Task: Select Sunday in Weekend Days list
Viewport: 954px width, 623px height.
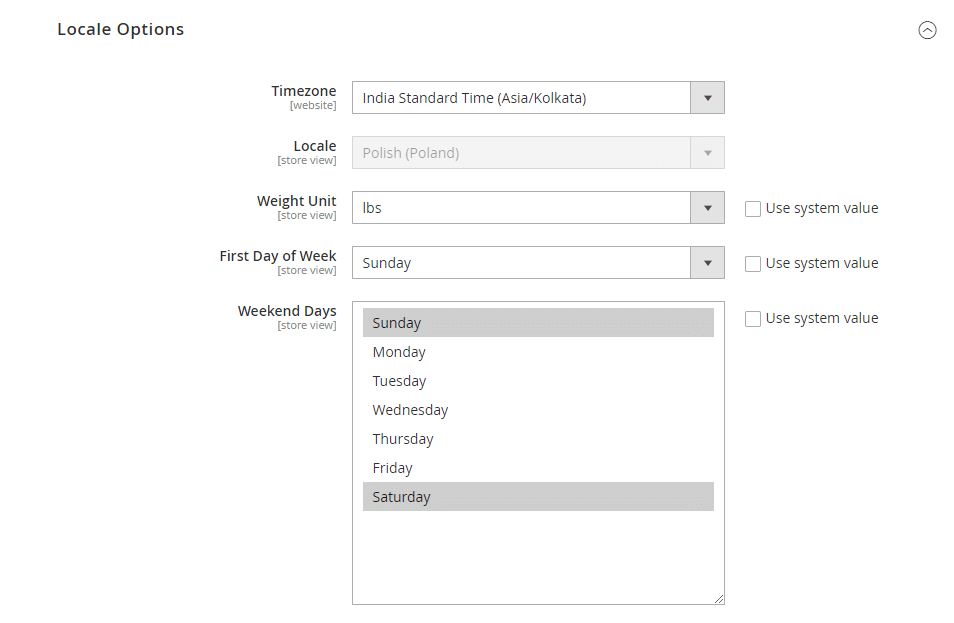Action: [537, 323]
